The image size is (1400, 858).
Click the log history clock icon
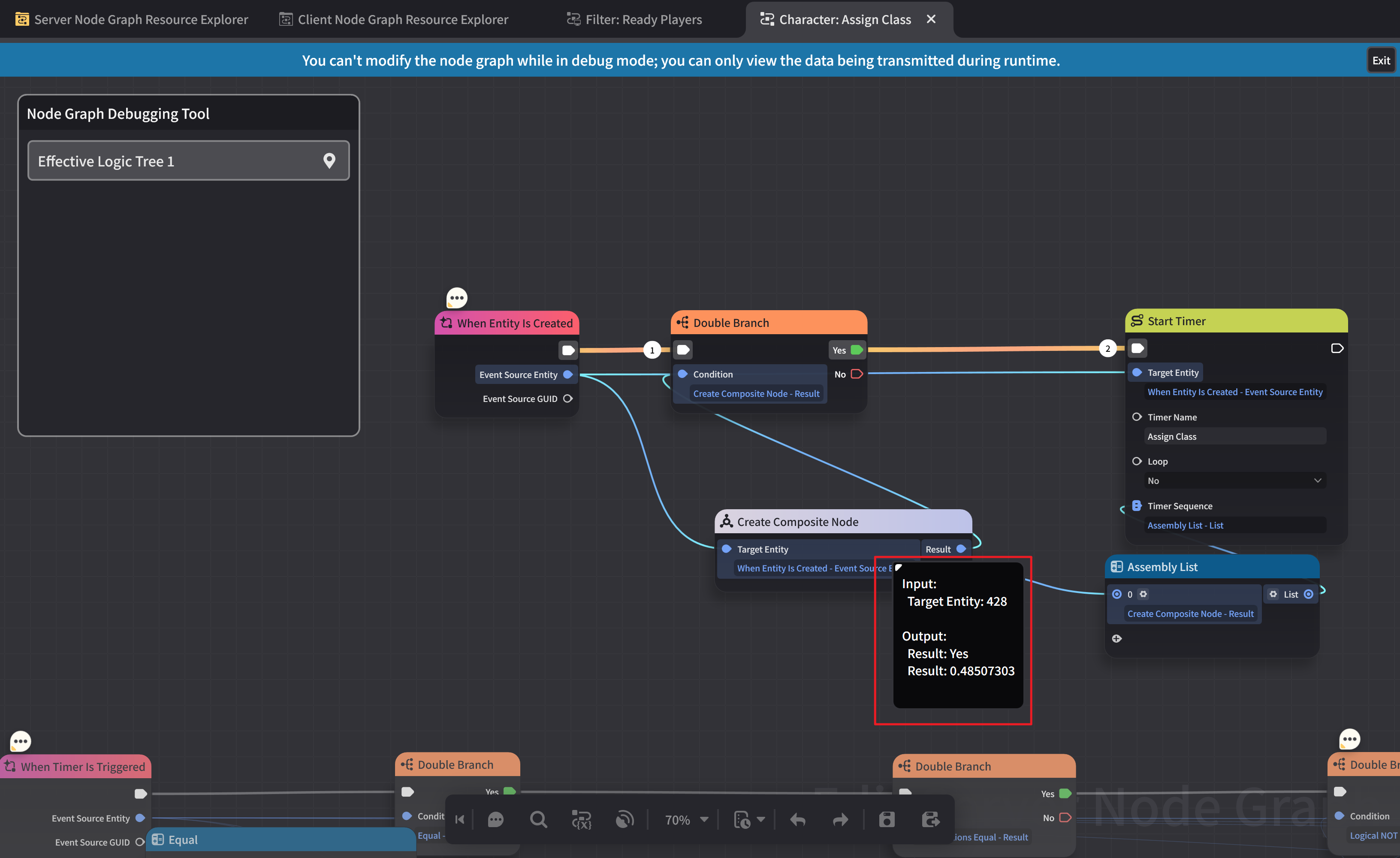(x=742, y=819)
